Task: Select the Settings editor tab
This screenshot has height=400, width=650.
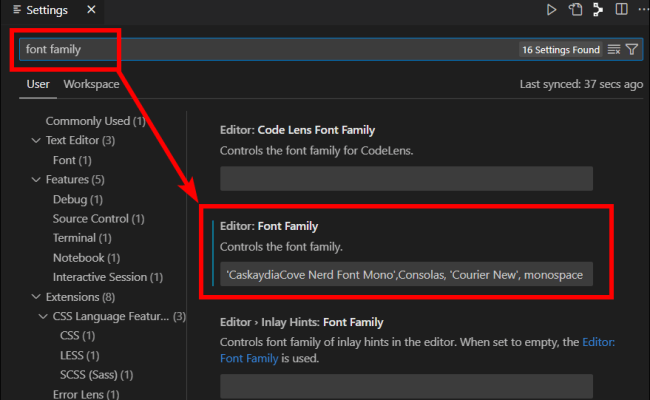Action: pyautogui.click(x=53, y=10)
